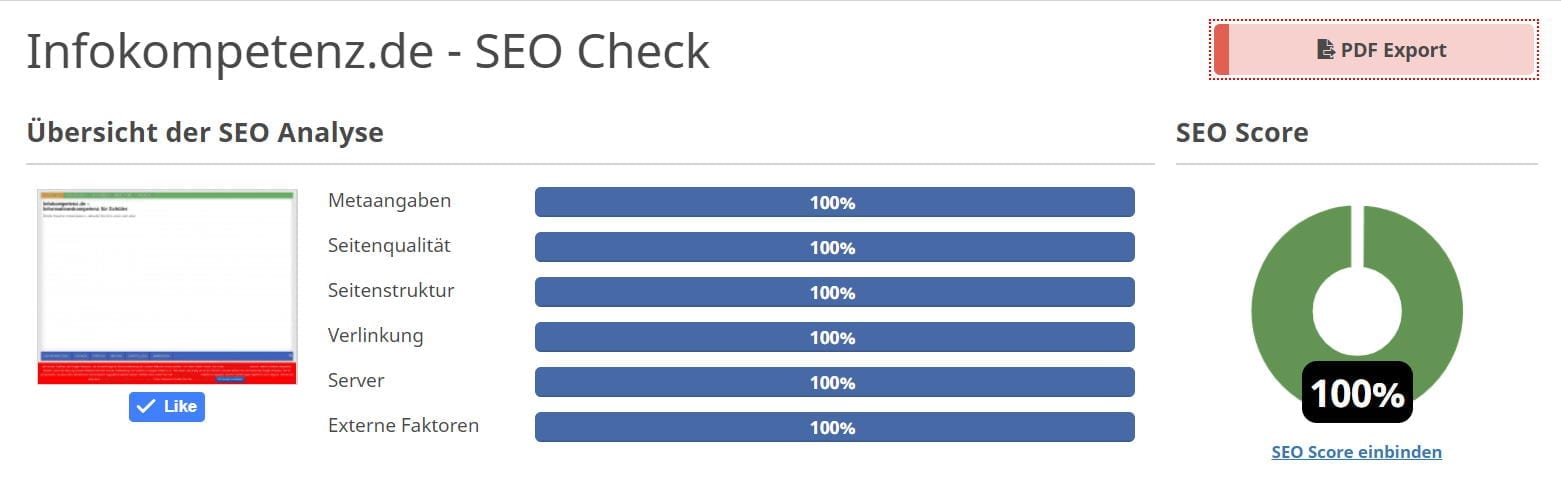1561x504 pixels.
Task: Click the Infokompetenz.de - SEO Check heading
Action: [367, 52]
